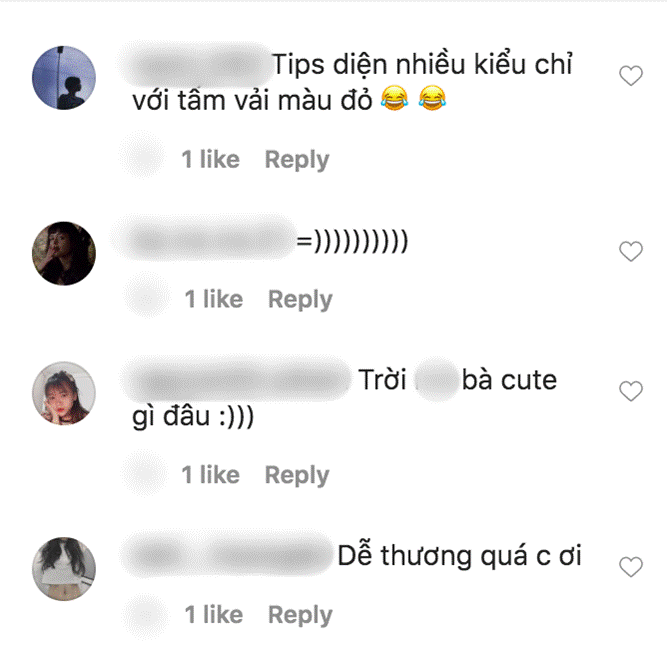
Task: Reply to "Dễ thương quá c ơi" comment
Action: click(x=300, y=615)
